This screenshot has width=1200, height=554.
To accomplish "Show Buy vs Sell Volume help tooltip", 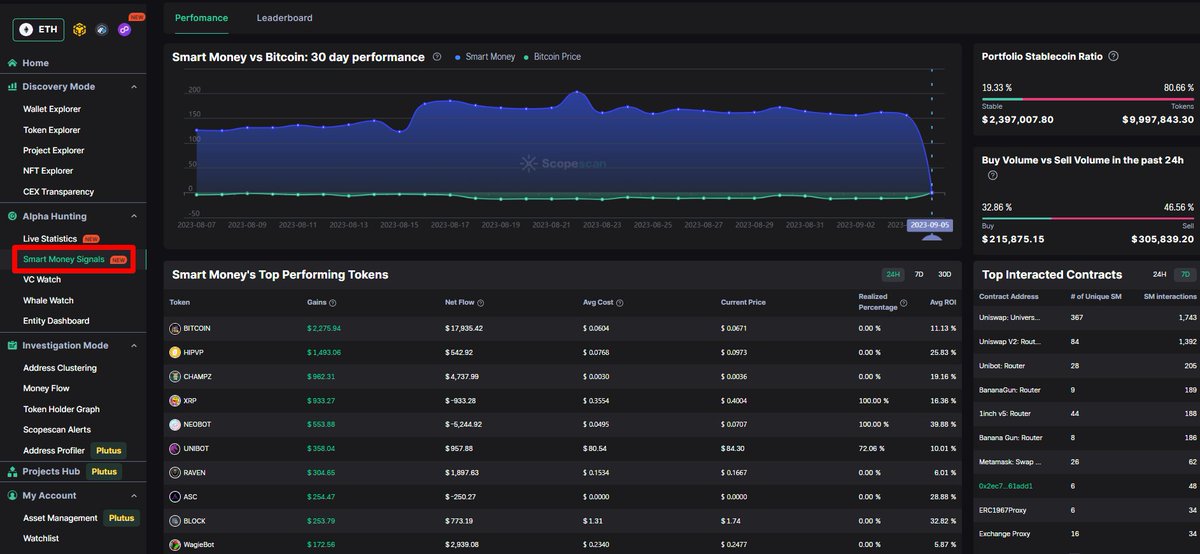I will pos(993,175).
